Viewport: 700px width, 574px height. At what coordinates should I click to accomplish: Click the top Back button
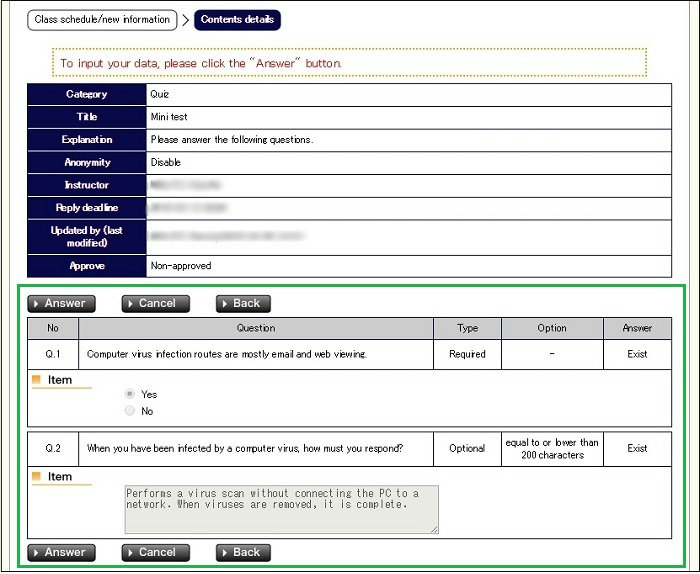point(243,304)
